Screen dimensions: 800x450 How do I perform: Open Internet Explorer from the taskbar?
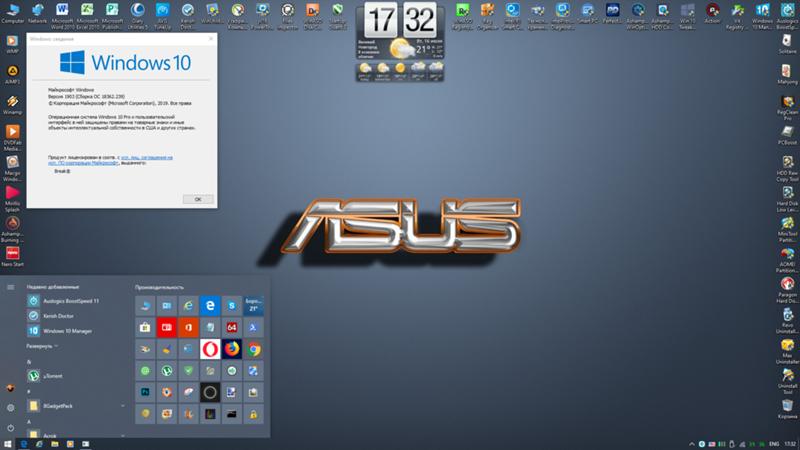39,444
